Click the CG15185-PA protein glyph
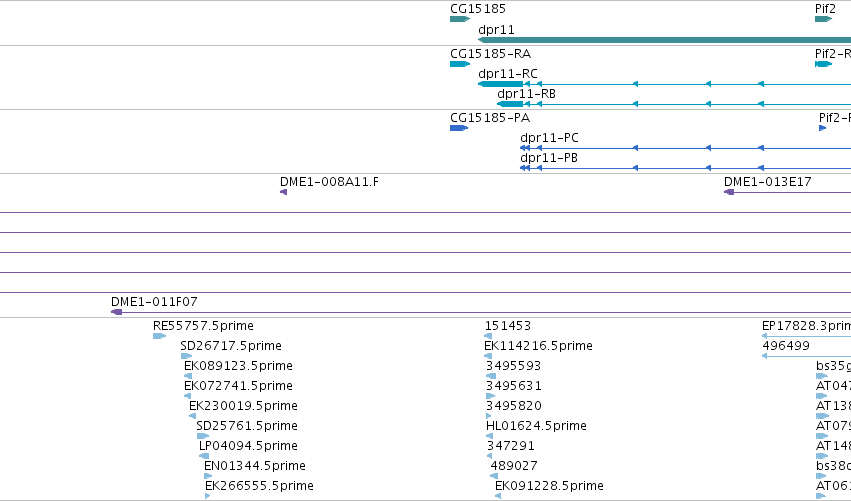 pyautogui.click(x=459, y=128)
